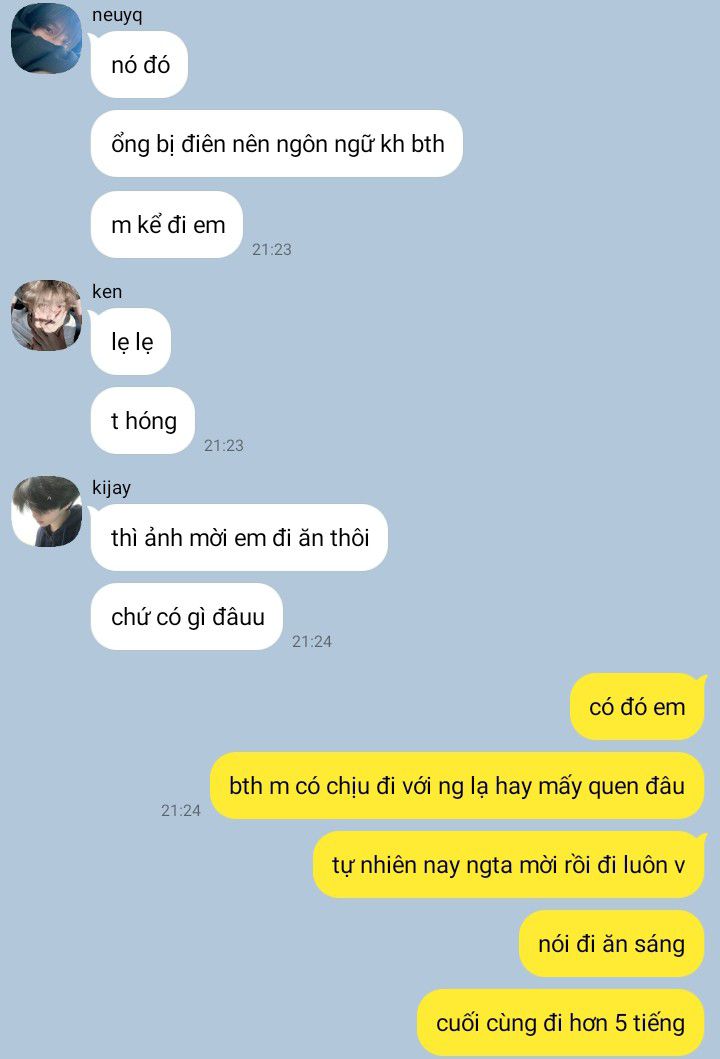Select message 'bth m có chịu đi với ng lạ'
This screenshot has height=1059, width=720.
pos(457,785)
